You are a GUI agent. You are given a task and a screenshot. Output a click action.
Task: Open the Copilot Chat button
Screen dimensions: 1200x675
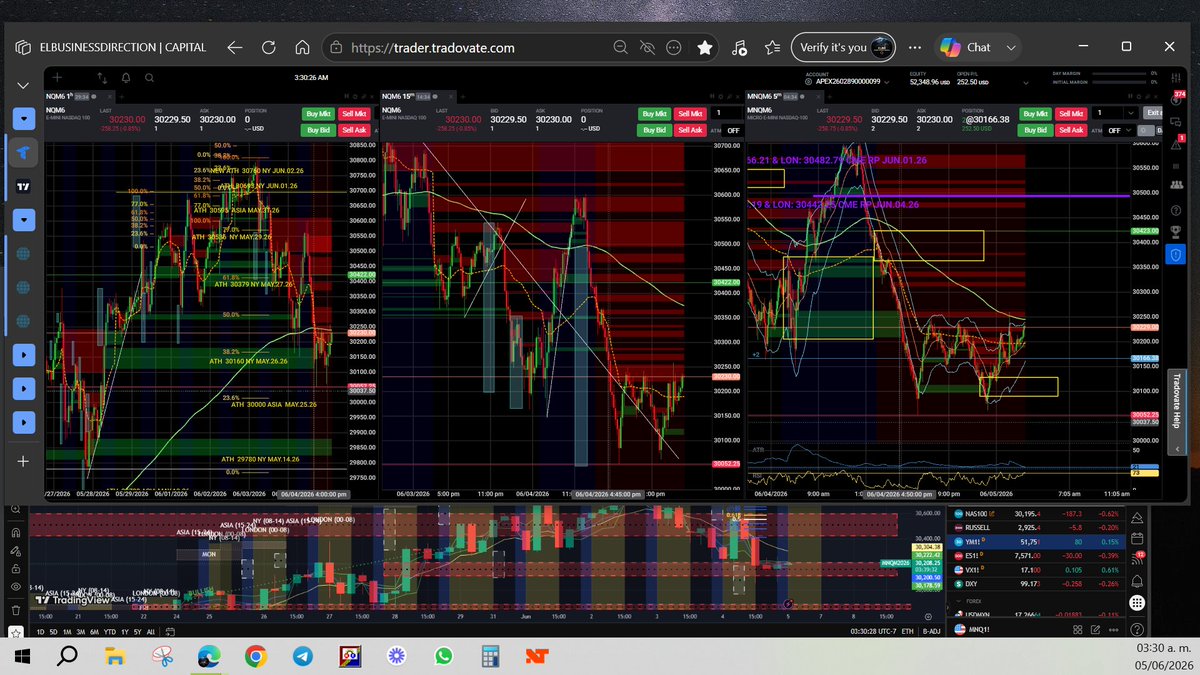pyautogui.click(x=978, y=47)
